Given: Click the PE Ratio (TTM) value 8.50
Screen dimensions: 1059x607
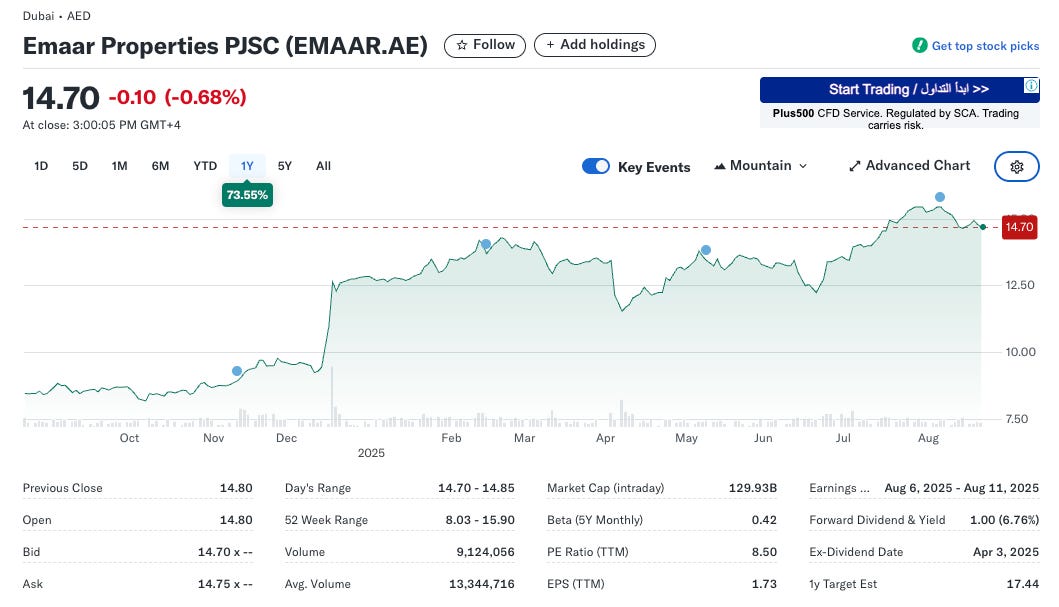Looking at the screenshot, I should click(764, 552).
